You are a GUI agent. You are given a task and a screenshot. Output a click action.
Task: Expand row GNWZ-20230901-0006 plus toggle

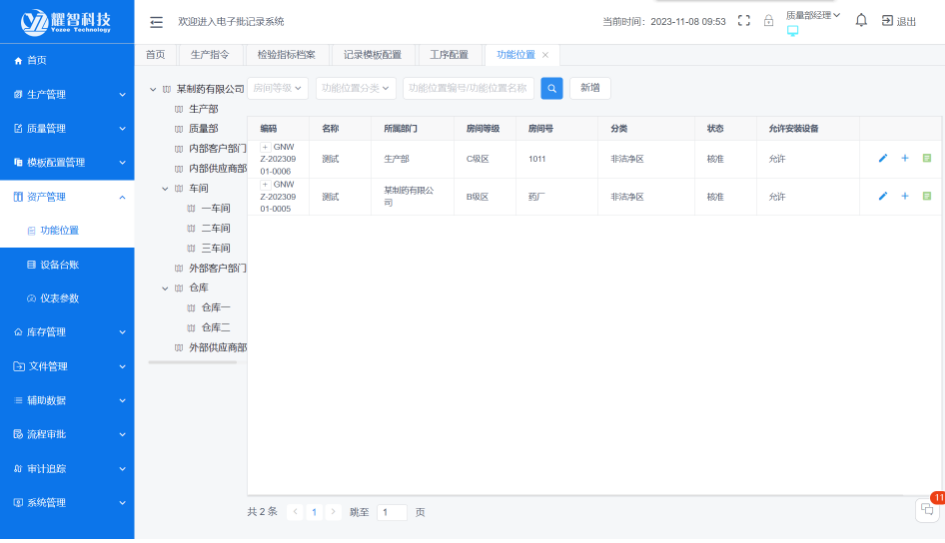(x=266, y=147)
